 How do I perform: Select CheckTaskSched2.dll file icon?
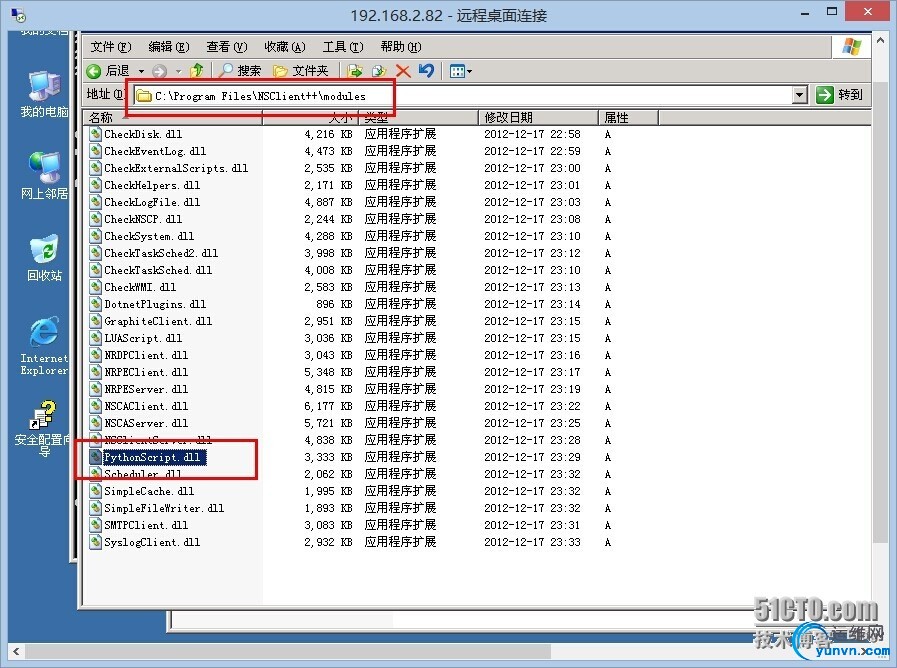(x=96, y=253)
